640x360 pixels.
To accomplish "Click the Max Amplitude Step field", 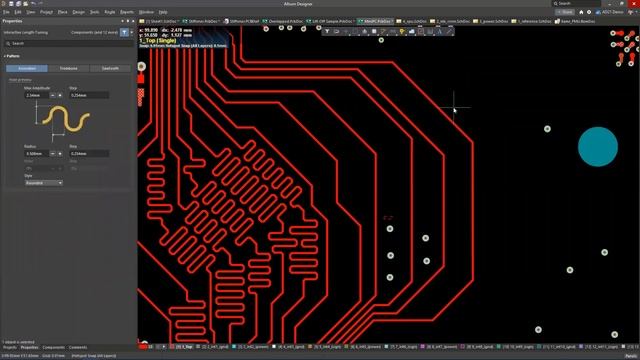I will 89,95.
